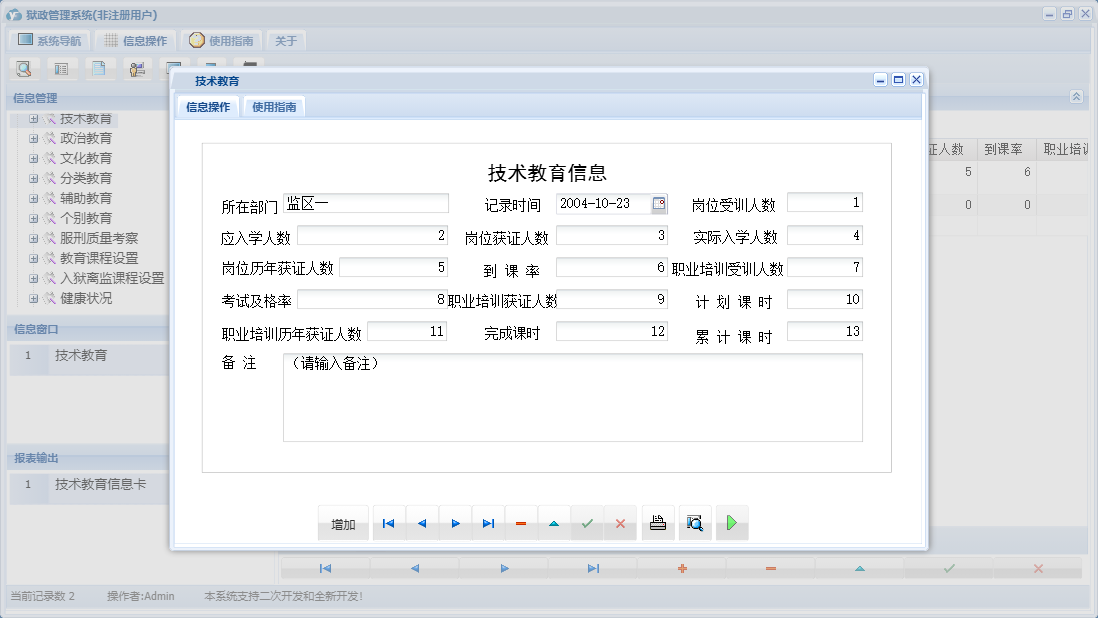Open the new document icon on the main toolbar
This screenshot has height=618, width=1098.
click(x=98, y=68)
